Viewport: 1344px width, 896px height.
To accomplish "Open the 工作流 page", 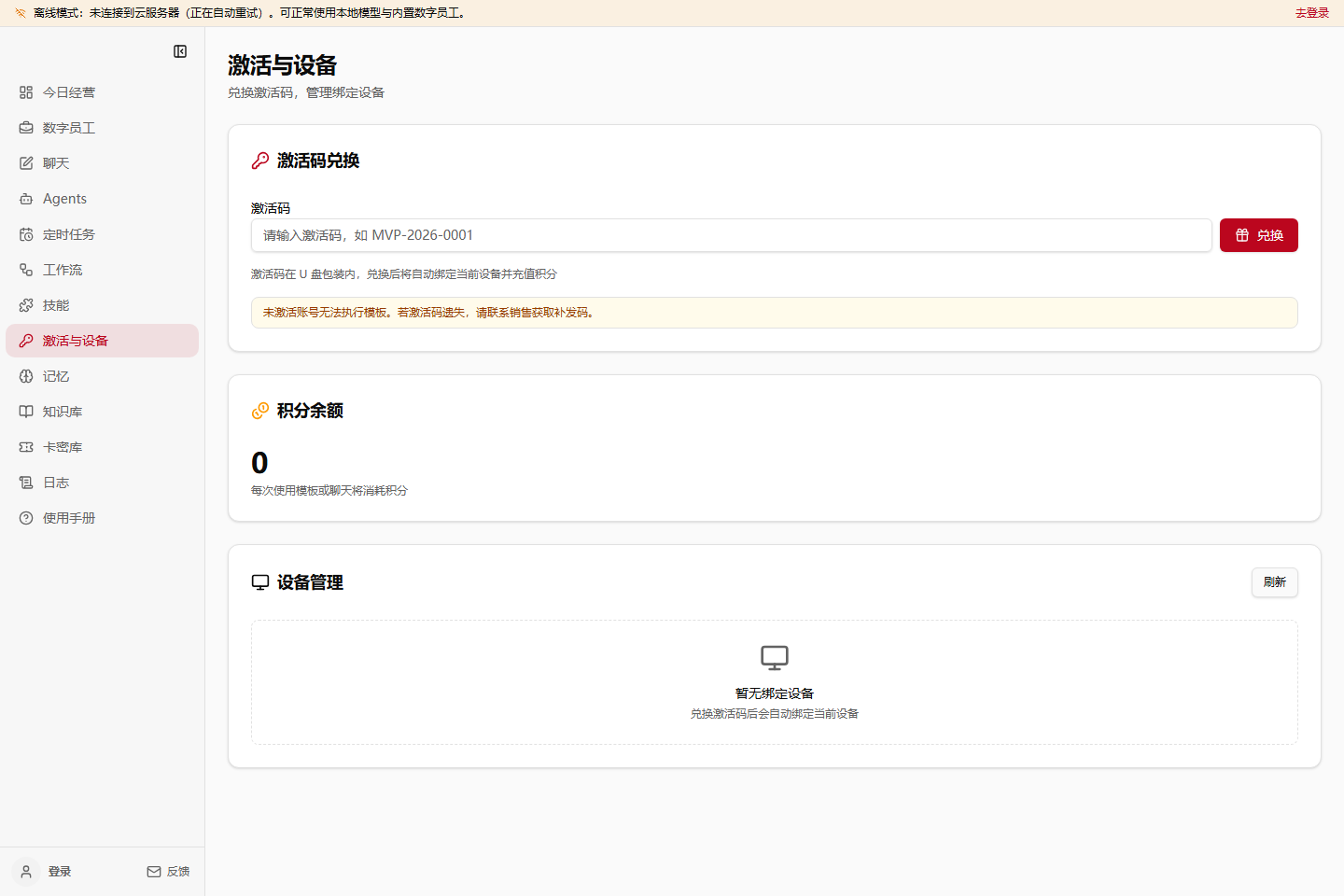I will pos(103,270).
